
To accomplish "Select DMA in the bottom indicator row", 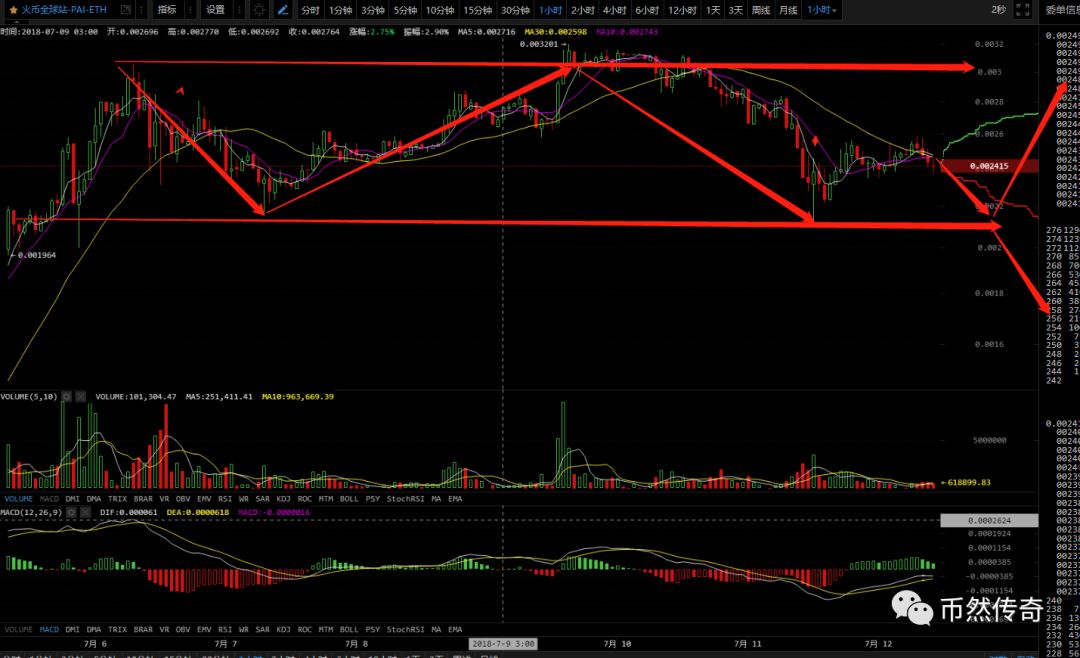I will 94,630.
